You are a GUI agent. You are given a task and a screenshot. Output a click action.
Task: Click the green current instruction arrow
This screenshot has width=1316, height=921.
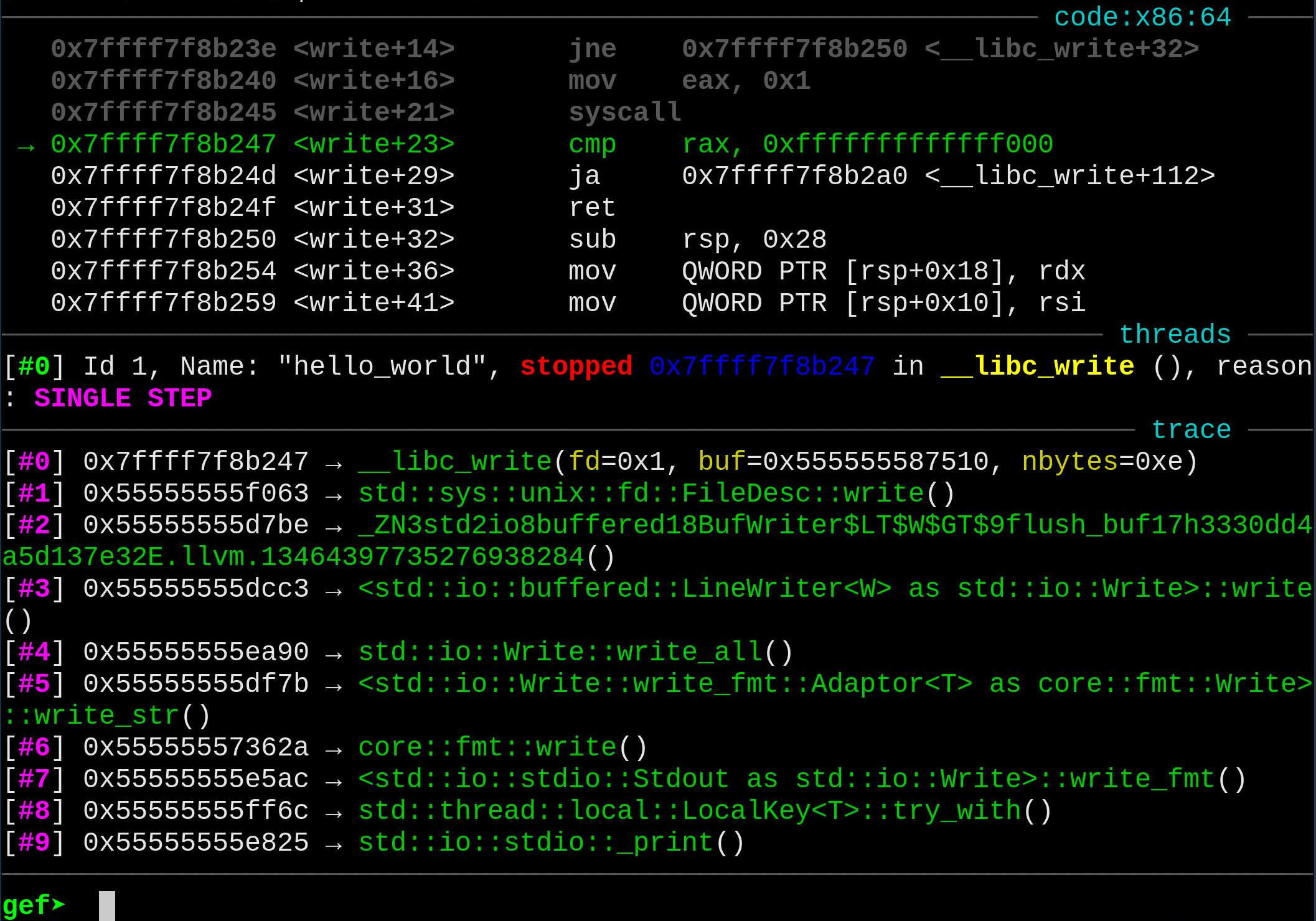tap(26, 146)
